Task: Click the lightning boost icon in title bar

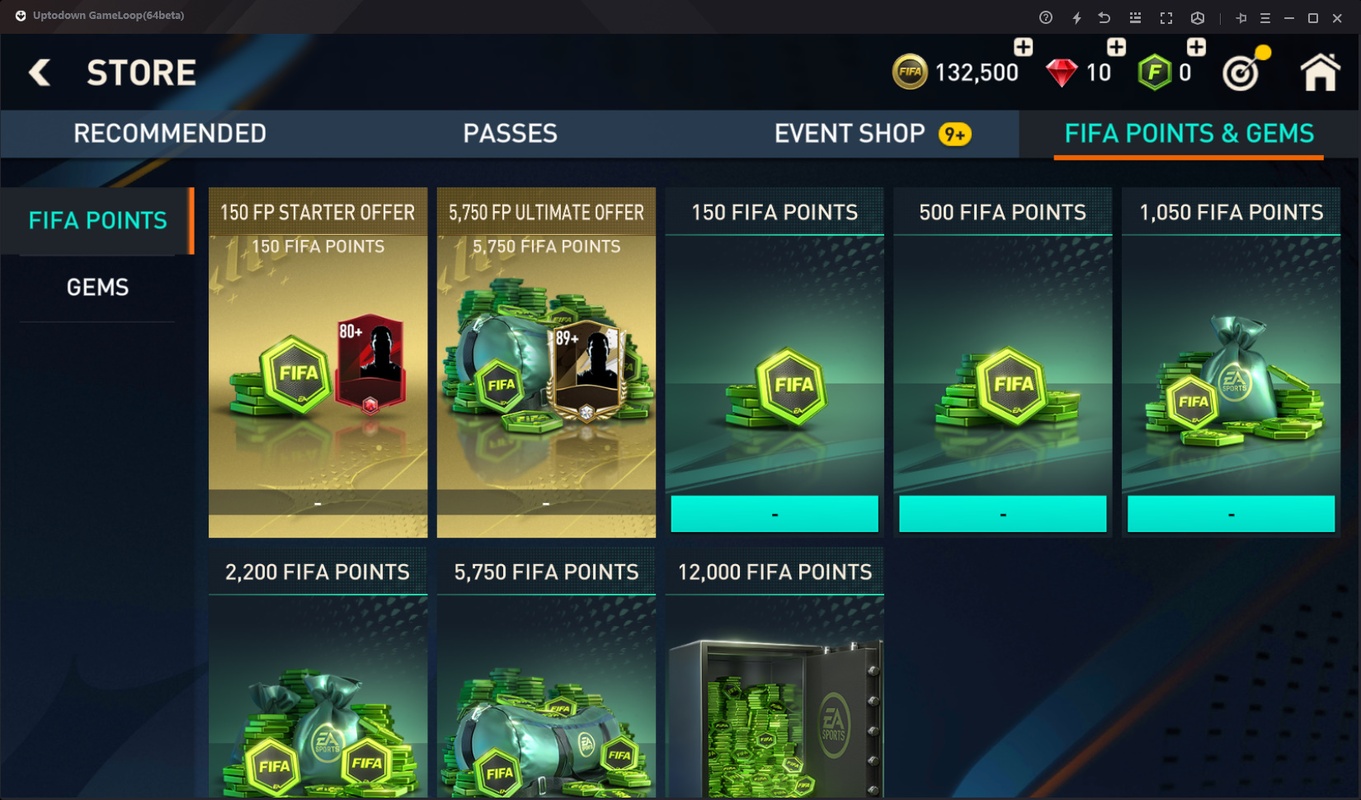Action: coord(1076,17)
